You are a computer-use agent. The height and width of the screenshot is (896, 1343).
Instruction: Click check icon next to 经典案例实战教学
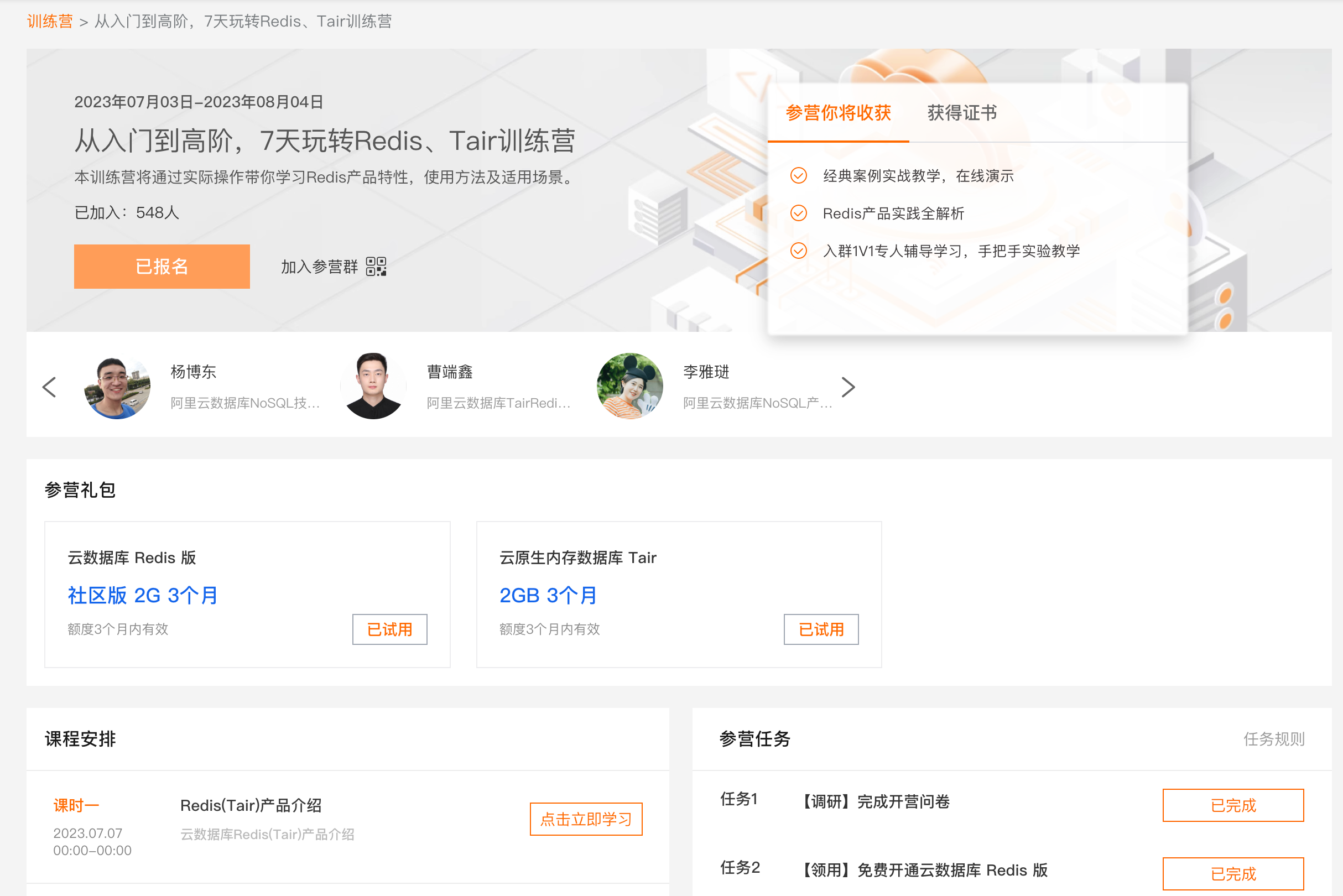click(x=798, y=175)
